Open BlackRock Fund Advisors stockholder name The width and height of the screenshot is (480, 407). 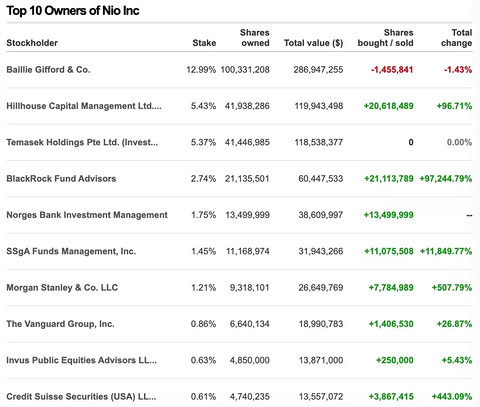(61, 179)
